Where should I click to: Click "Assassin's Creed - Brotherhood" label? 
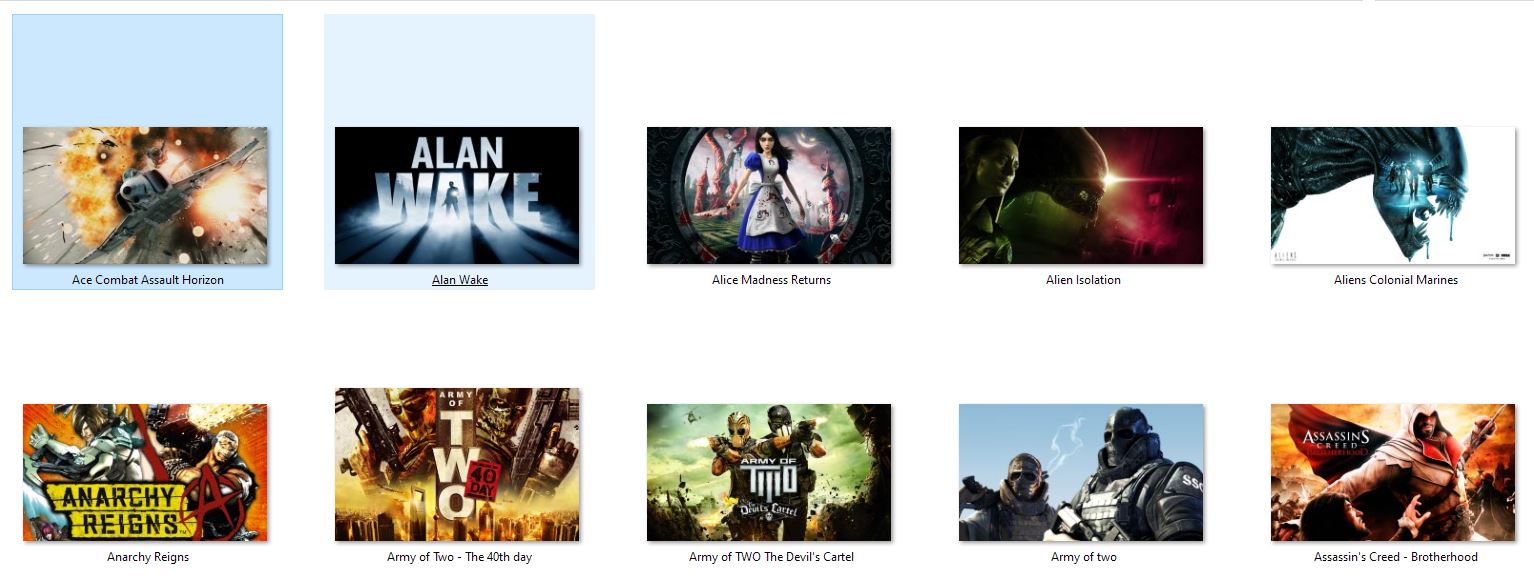[x=1396, y=557]
